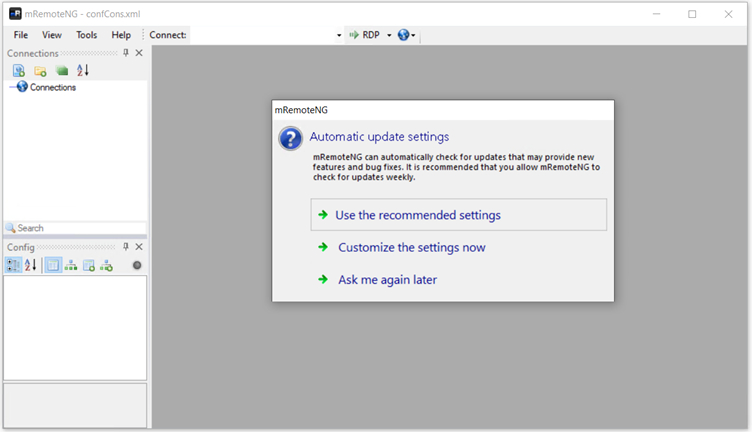Show Default Inheritance in Config toolbar
Image resolution: width=752 pixels, height=432 pixels.
pyautogui.click(x=106, y=265)
